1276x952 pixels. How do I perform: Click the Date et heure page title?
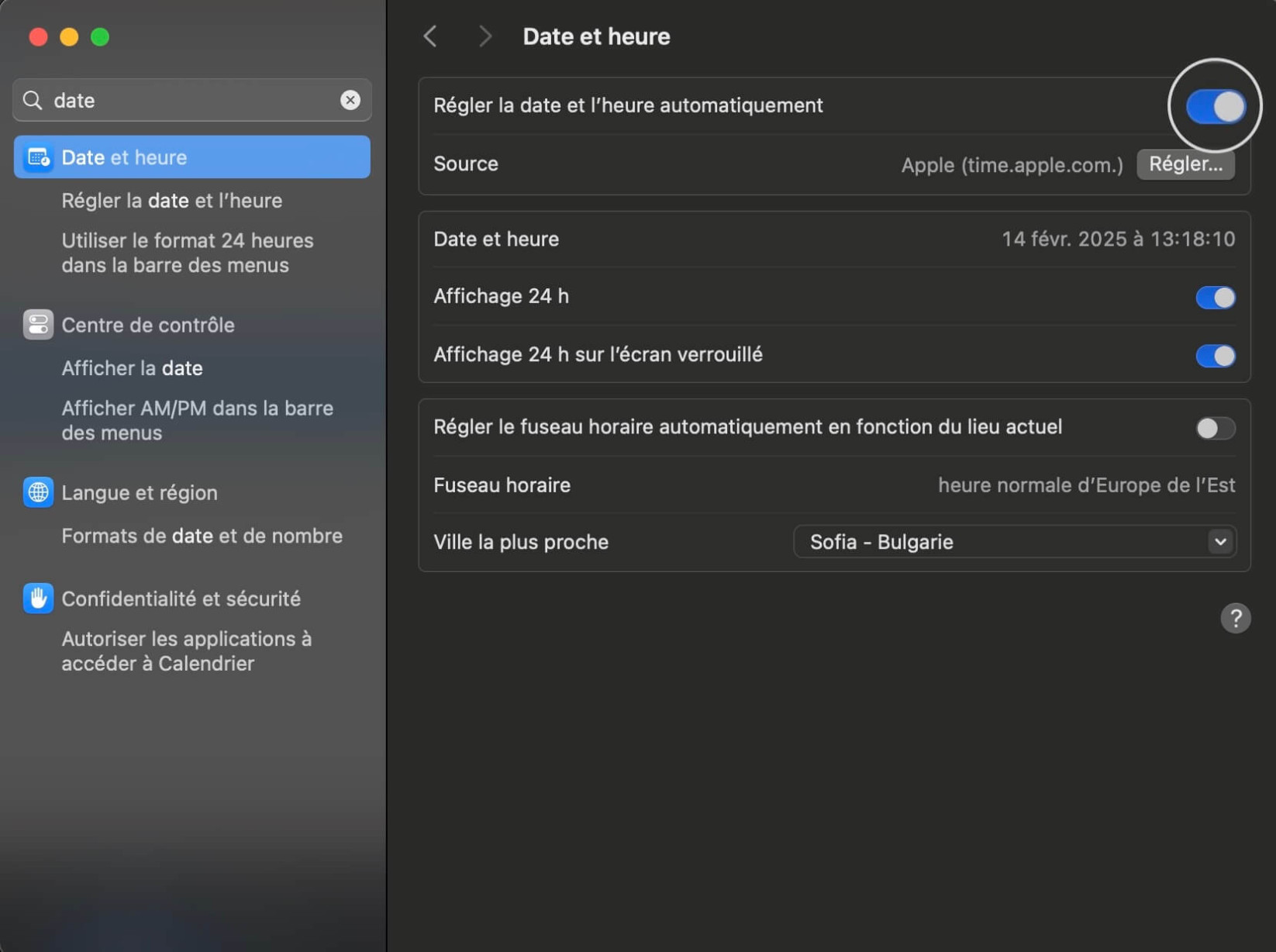coord(596,36)
